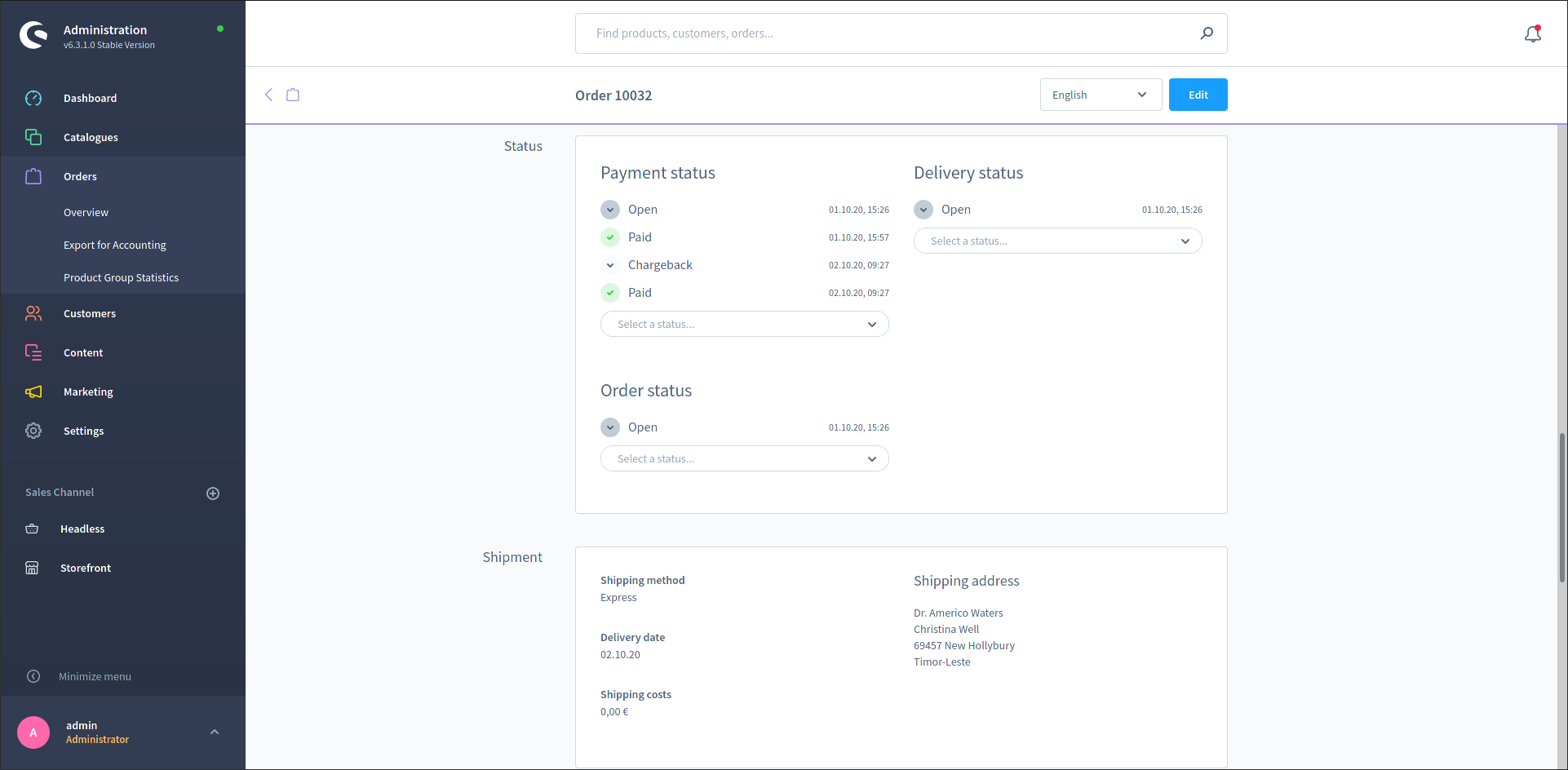Click the Dr. Americo Waters address name
This screenshot has height=770, width=1568.
(x=959, y=613)
